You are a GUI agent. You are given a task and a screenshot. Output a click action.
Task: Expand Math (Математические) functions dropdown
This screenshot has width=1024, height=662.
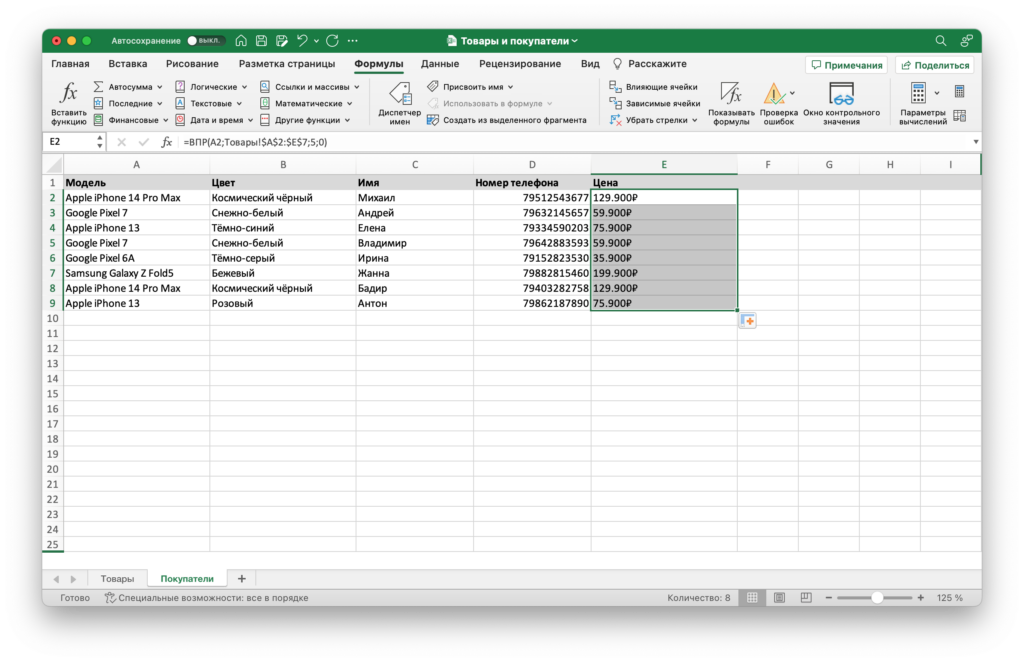[x=350, y=103]
